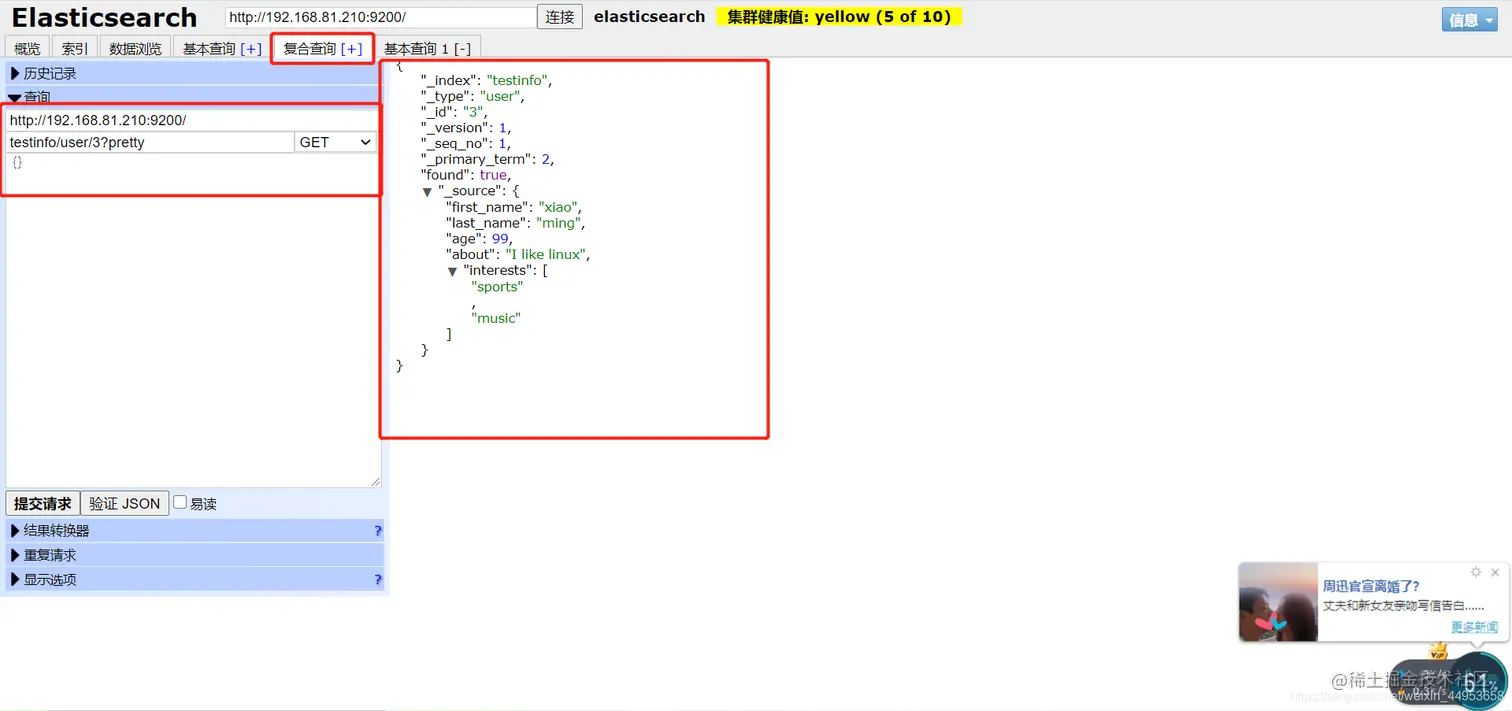Select the 复合查询 tab
The image size is (1512, 711).
323,48
